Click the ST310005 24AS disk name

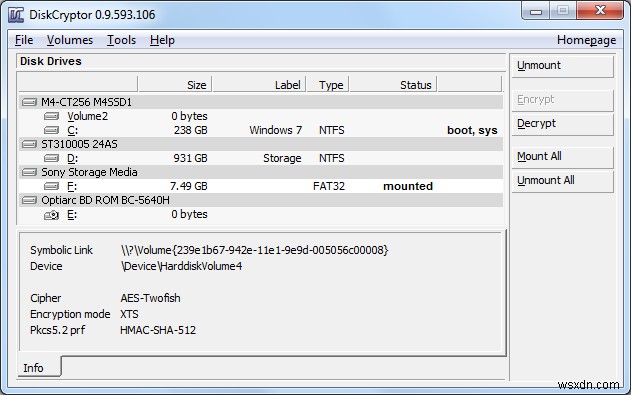[79, 144]
